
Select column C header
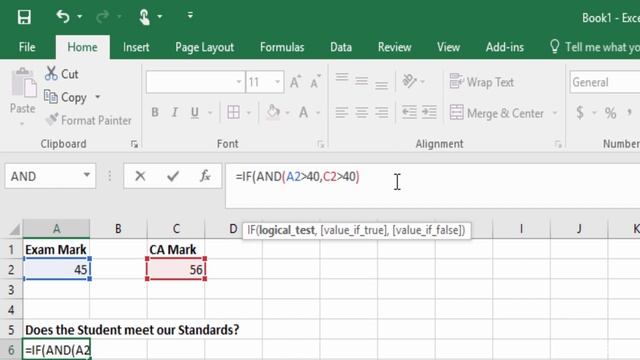[176, 229]
